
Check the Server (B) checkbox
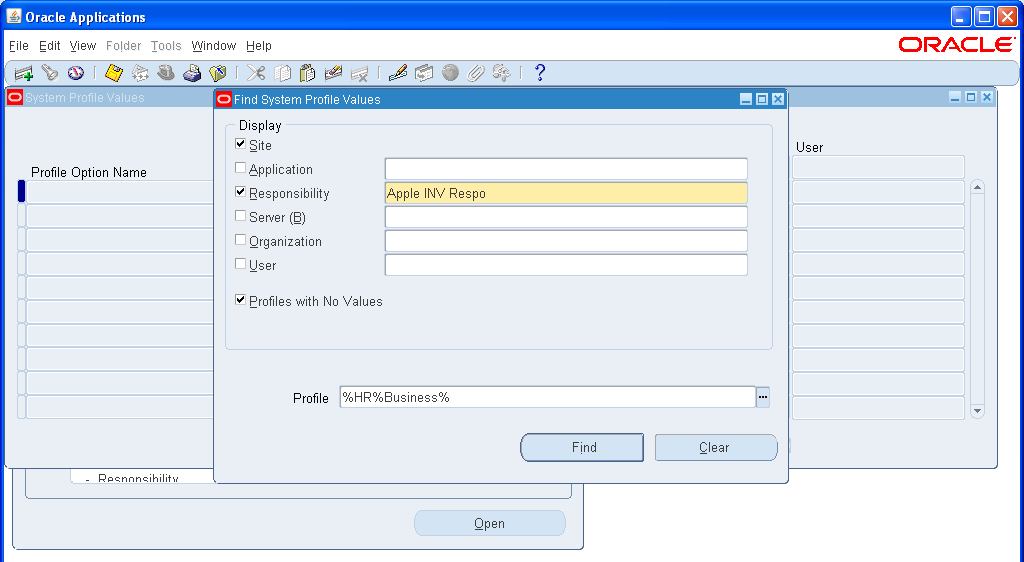click(x=240, y=215)
